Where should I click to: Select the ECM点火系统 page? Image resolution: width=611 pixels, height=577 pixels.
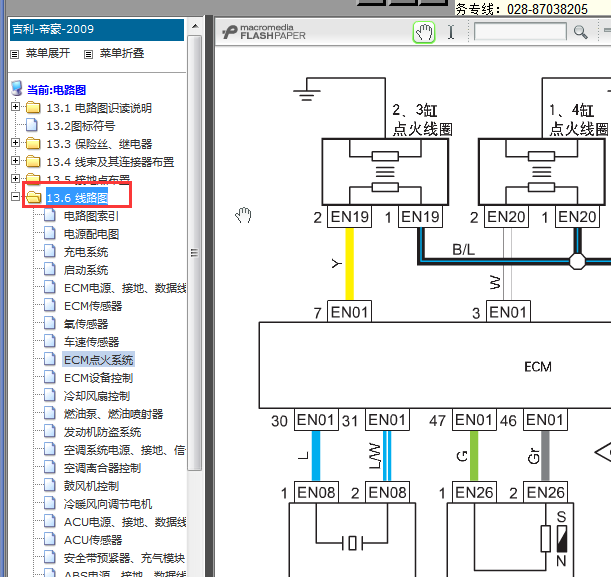click(99, 360)
